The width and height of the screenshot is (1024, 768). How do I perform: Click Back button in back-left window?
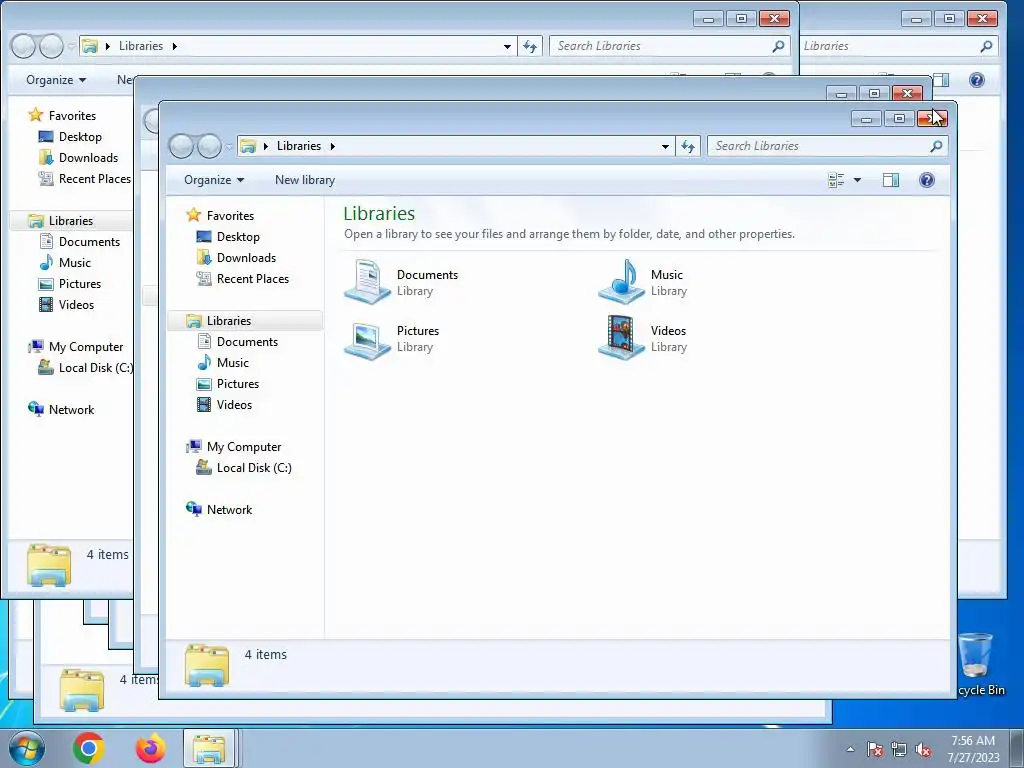pos(24,46)
